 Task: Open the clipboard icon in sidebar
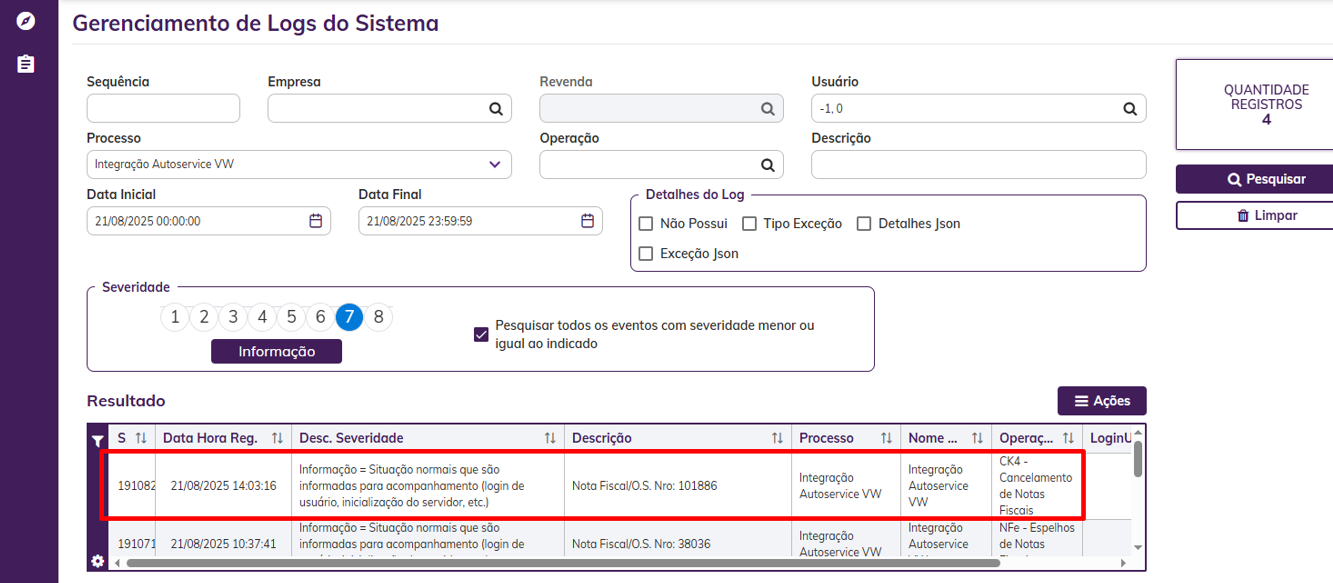26,64
